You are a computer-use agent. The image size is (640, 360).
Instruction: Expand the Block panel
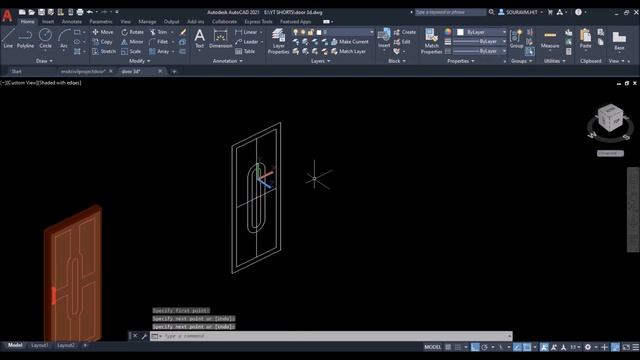click(397, 61)
